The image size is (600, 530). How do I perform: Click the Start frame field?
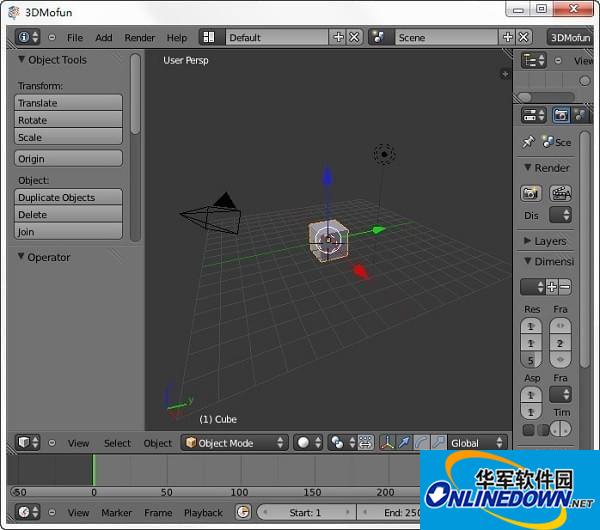304,512
